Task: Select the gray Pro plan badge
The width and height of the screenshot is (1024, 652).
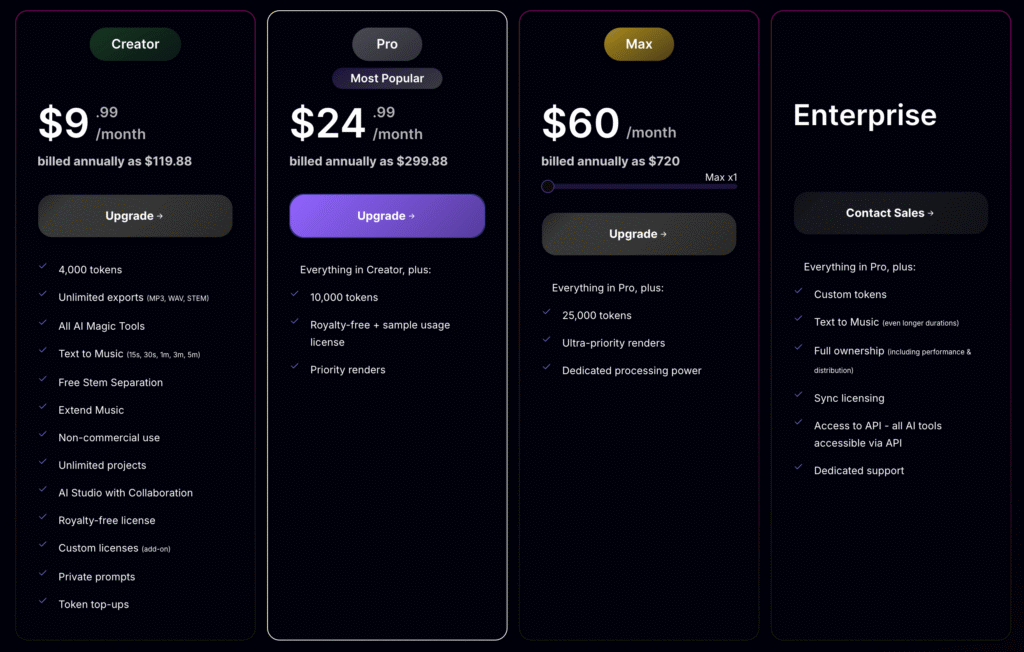Action: click(x=387, y=44)
